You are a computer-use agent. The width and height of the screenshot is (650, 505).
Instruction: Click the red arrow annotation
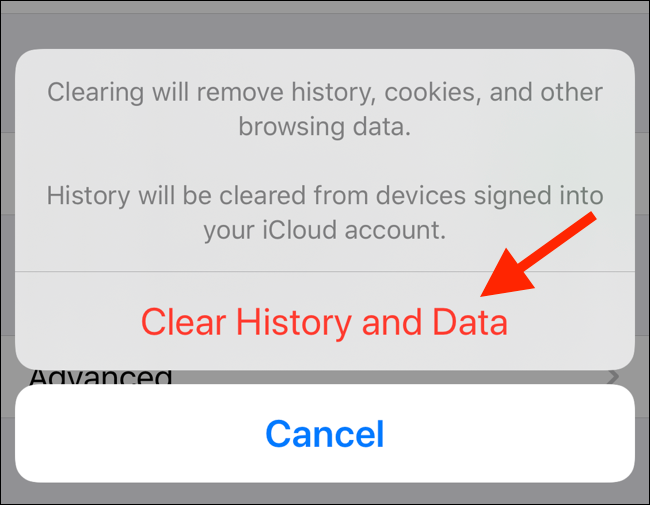click(x=538, y=255)
